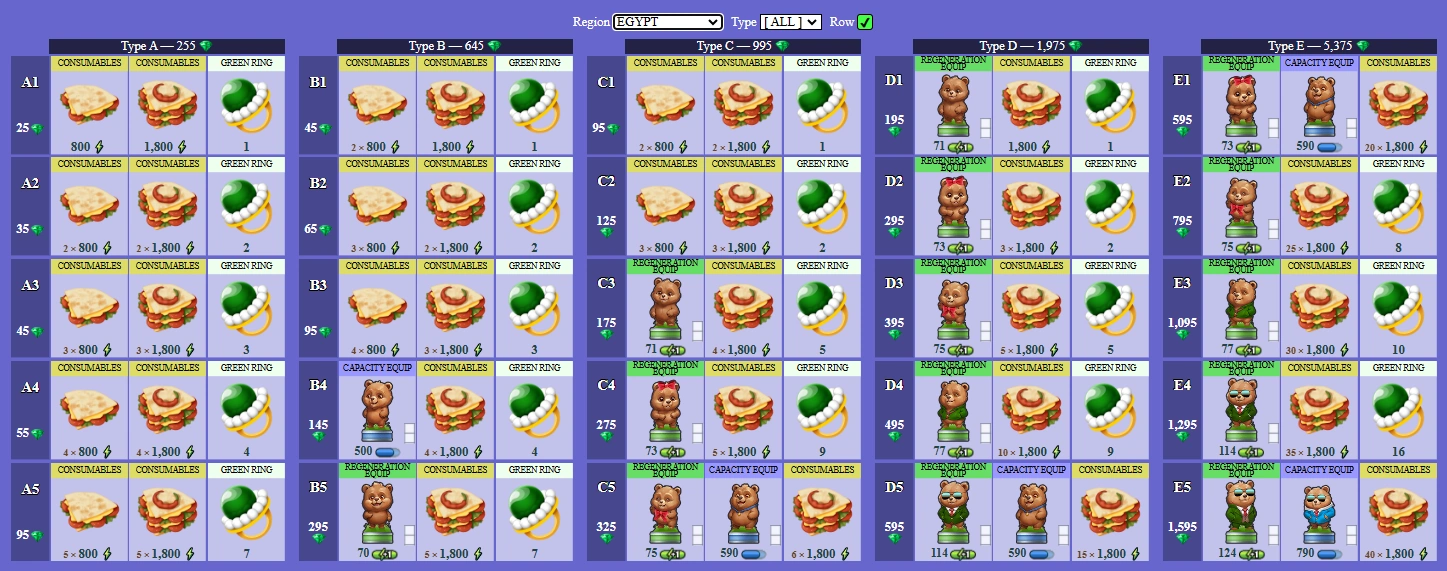Select the capacity equip bear in row C5

tap(744, 512)
